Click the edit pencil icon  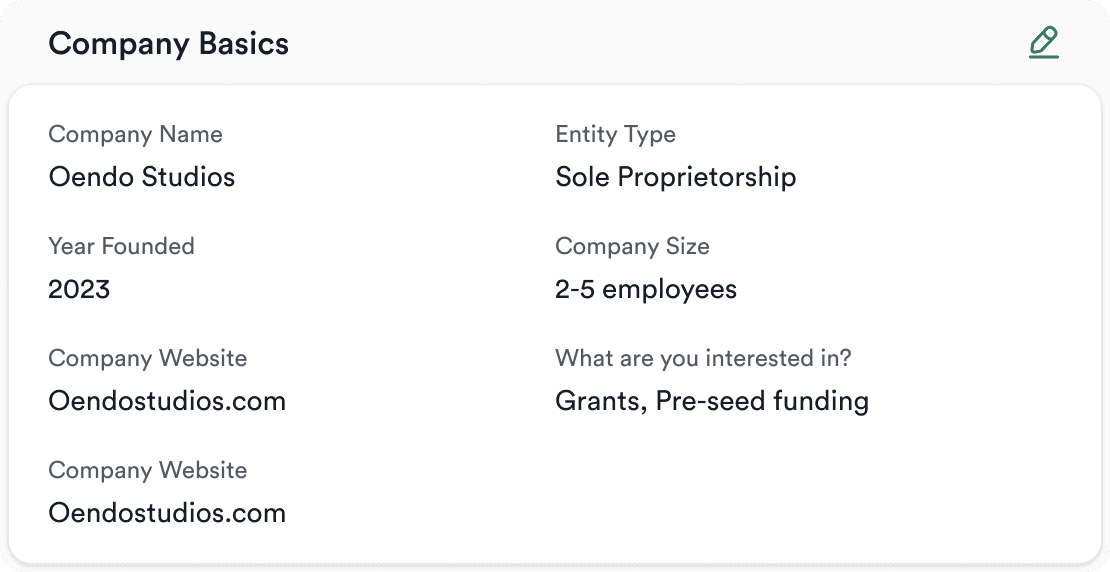pyautogui.click(x=1043, y=43)
